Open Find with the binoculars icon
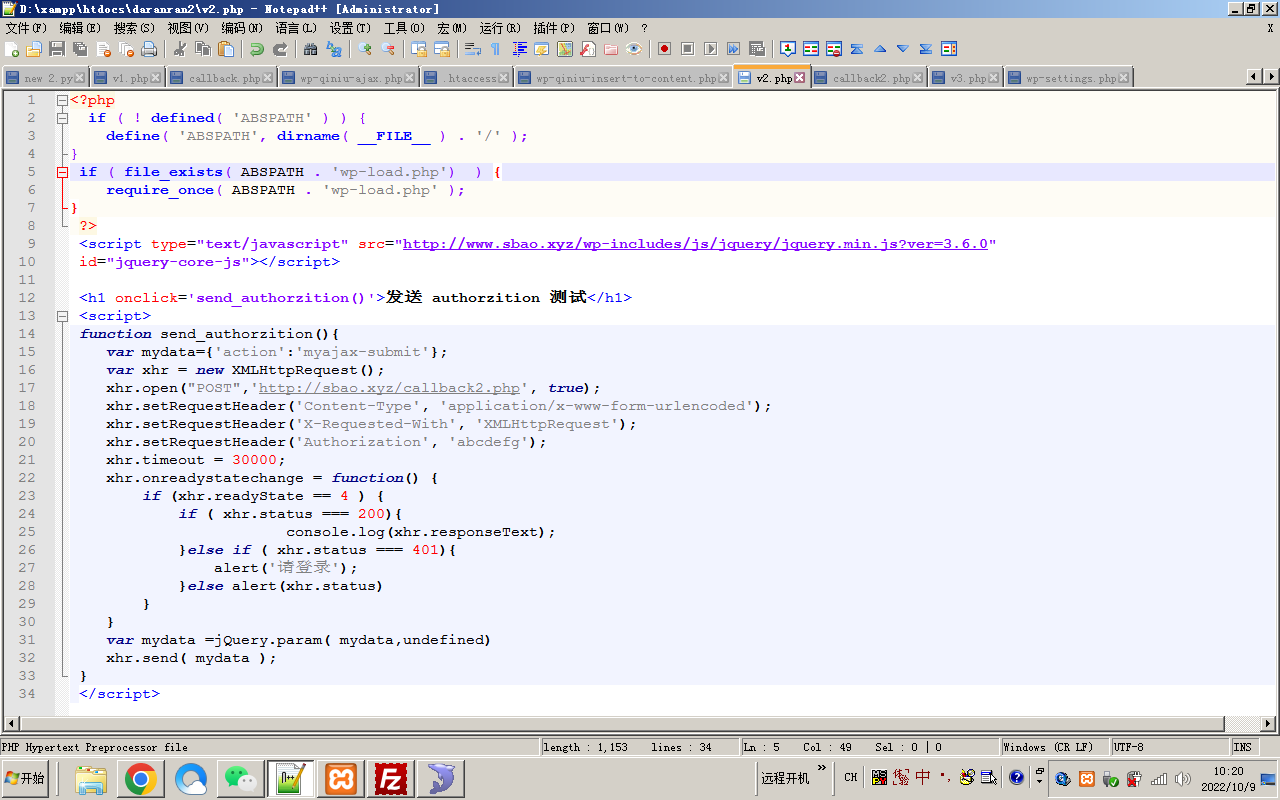 tap(310, 49)
